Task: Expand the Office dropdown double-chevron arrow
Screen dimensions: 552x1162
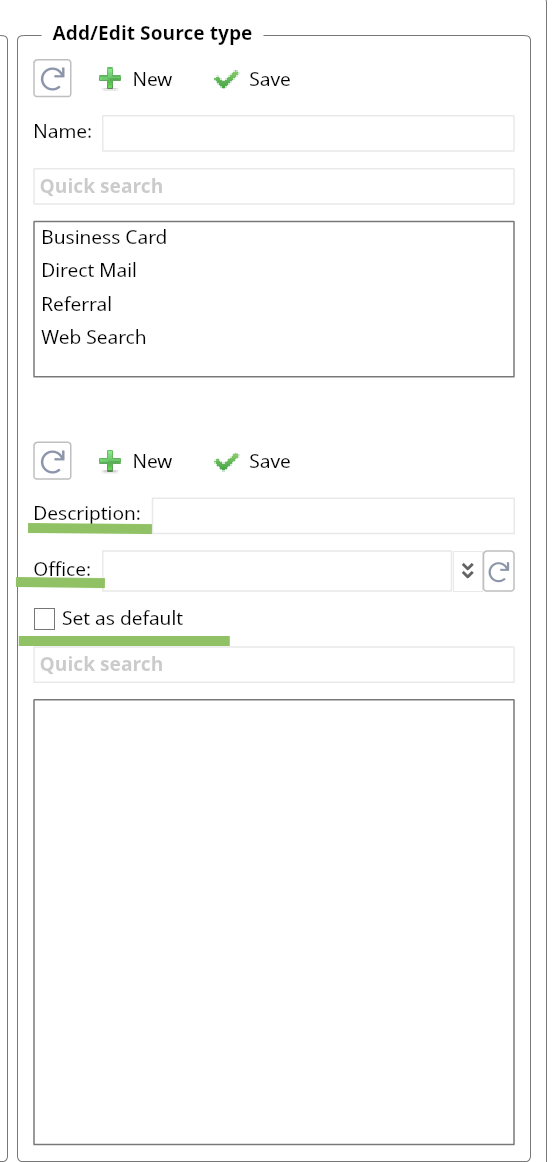Action: click(467, 571)
